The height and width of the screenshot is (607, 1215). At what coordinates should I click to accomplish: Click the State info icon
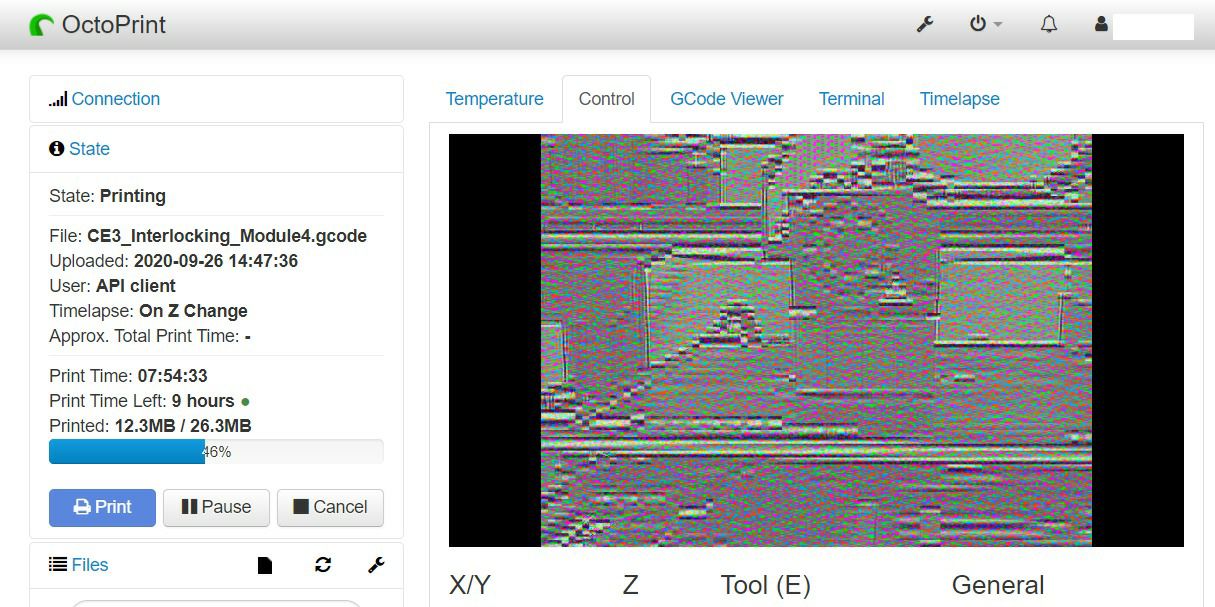[56, 149]
